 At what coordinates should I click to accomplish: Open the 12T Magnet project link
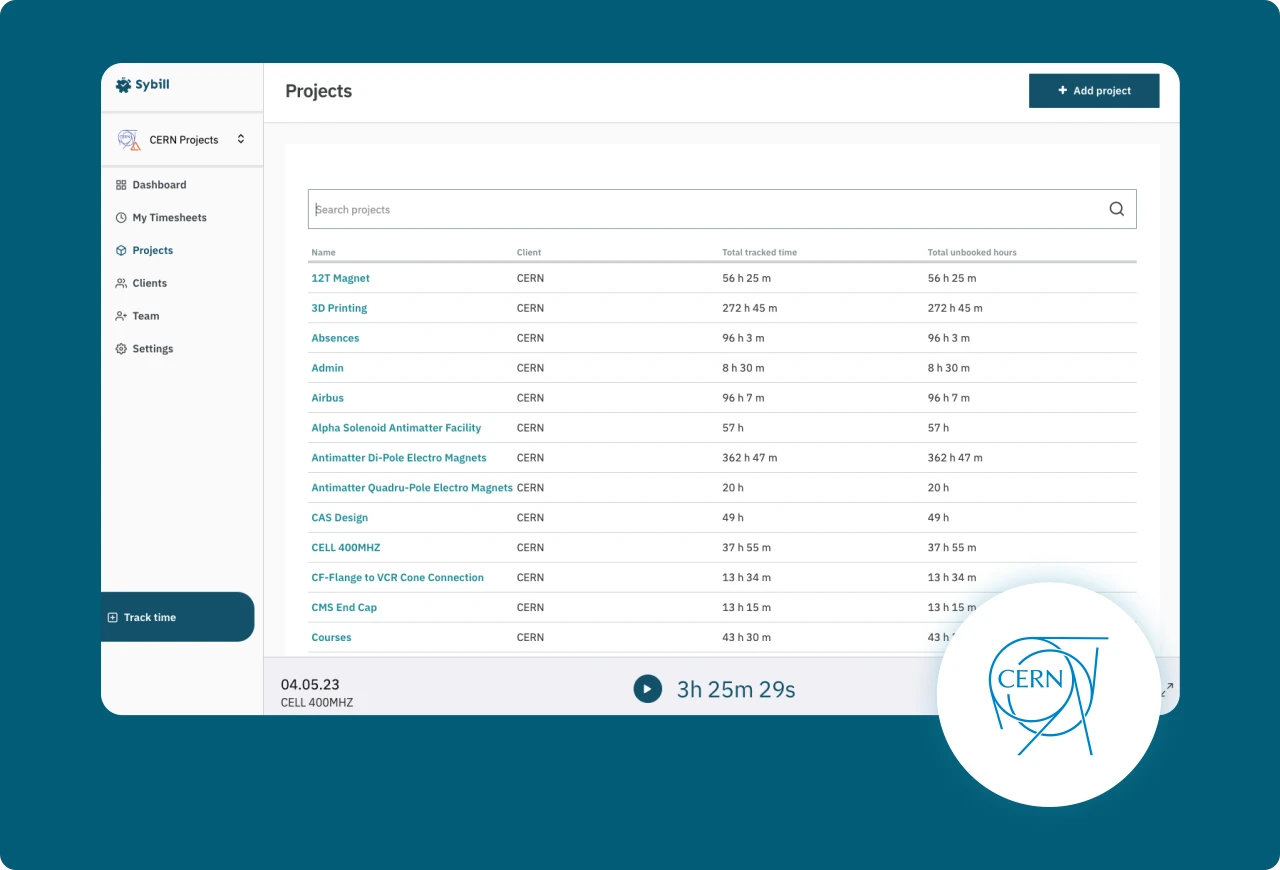point(340,278)
